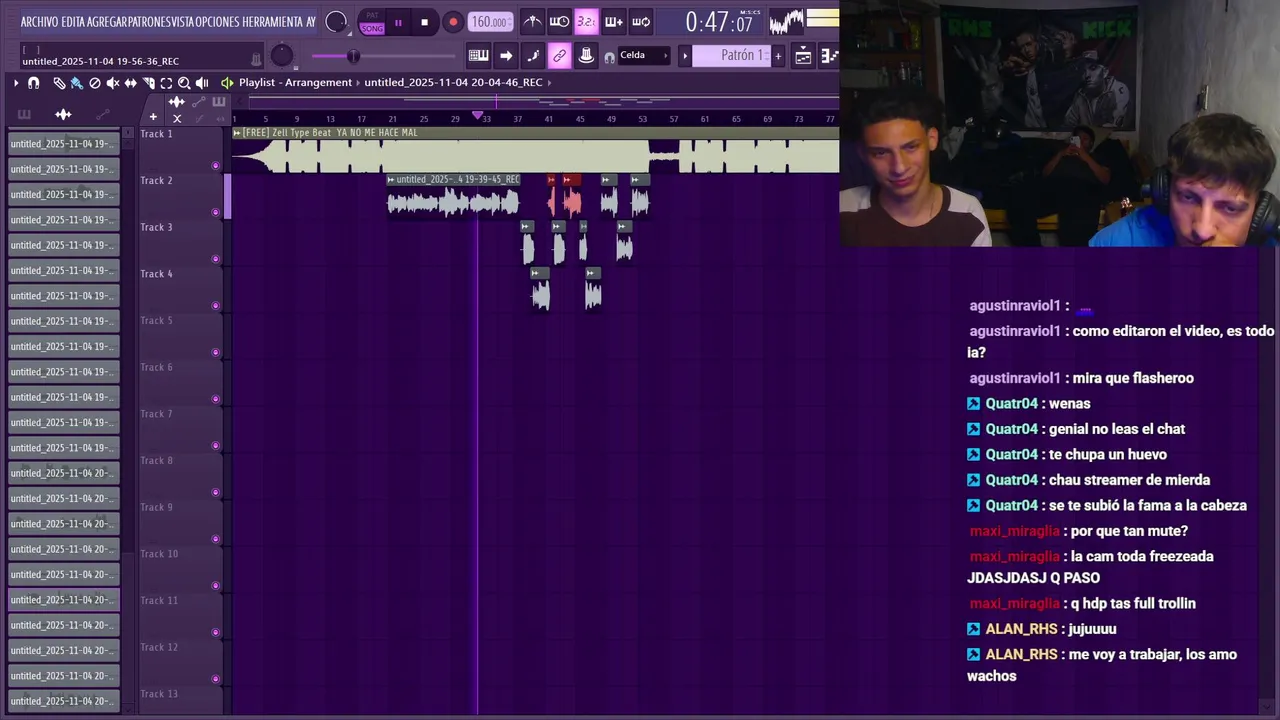Select the Delete tool
1280x720 pixels.
[95, 83]
